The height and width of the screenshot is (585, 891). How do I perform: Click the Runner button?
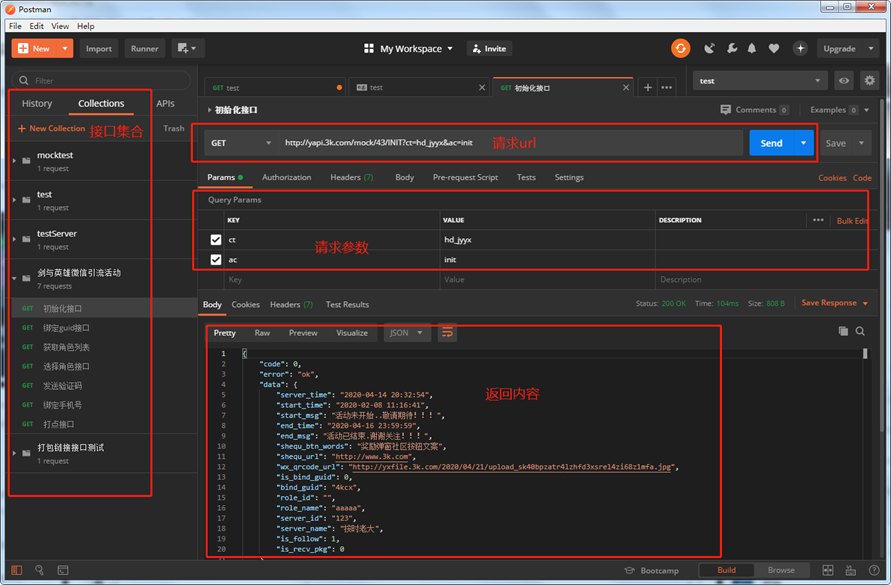click(144, 48)
